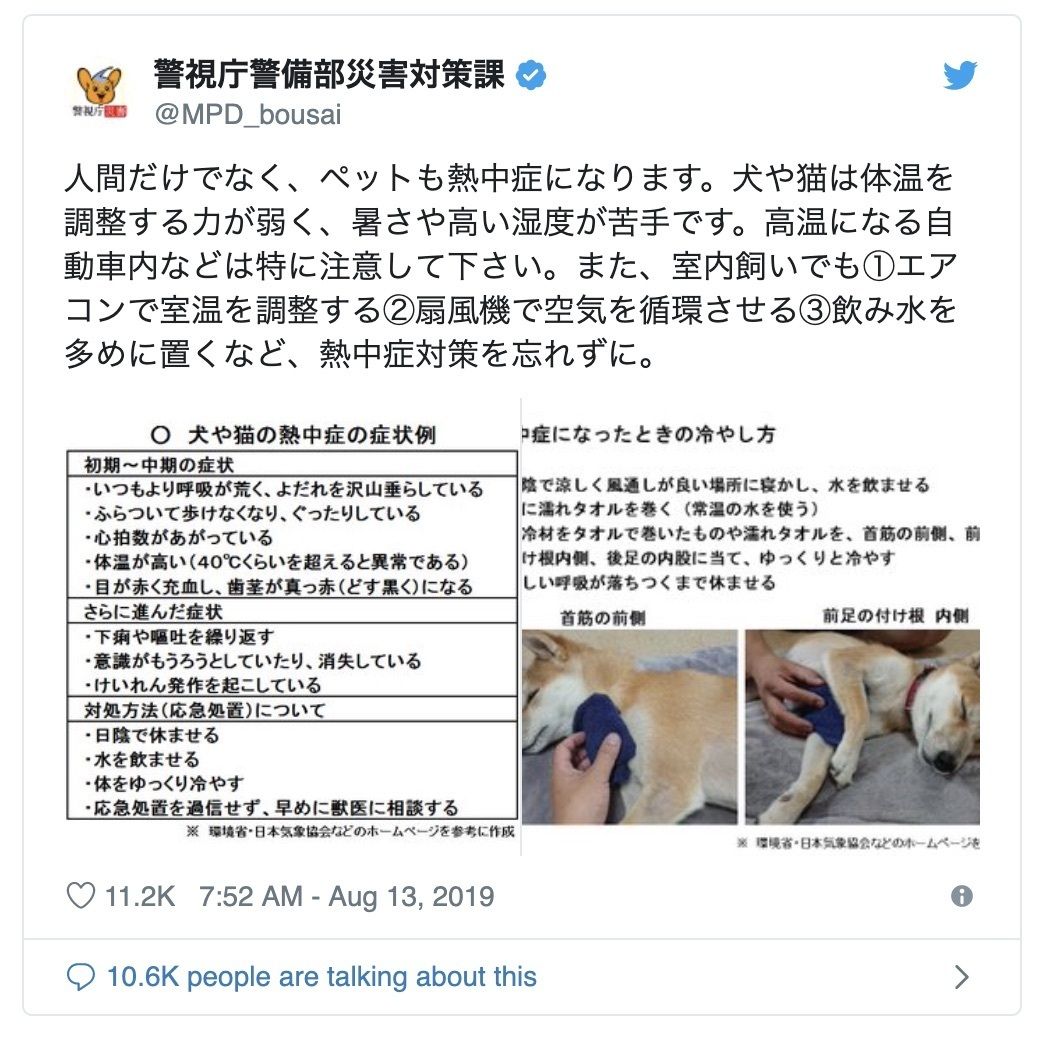Click the blue verified badge
Viewport: 1042px width, 1038px height.
tap(531, 74)
